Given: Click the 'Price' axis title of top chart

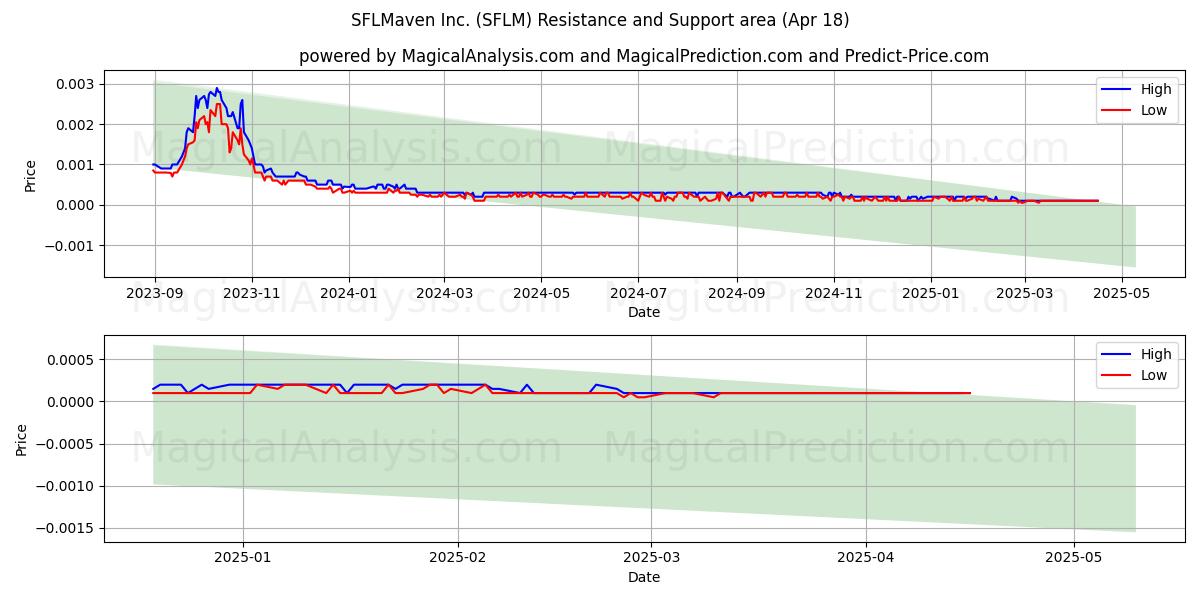Looking at the screenshot, I should click(30, 174).
